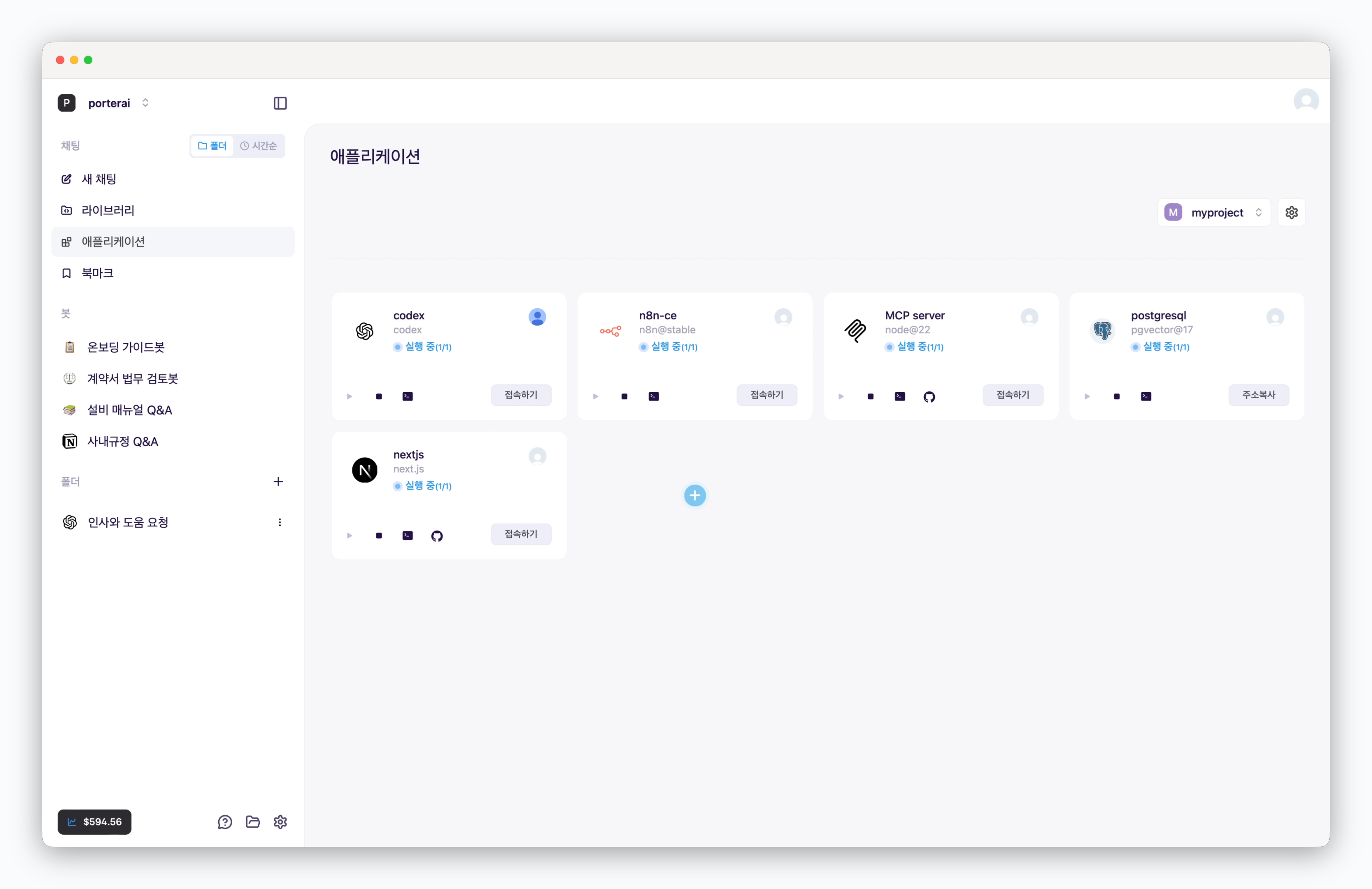This screenshot has width=1372, height=889.
Task: Open terminal for codex app
Action: pyautogui.click(x=408, y=397)
